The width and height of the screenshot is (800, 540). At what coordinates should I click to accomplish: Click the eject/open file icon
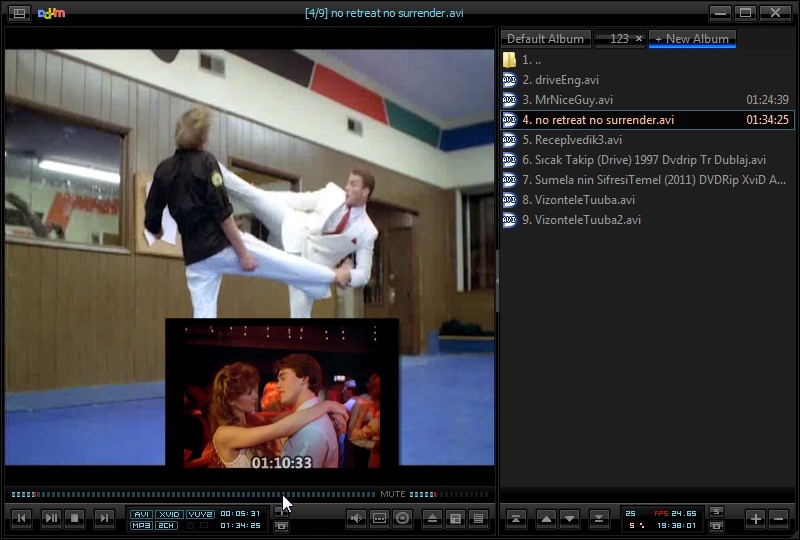point(432,518)
